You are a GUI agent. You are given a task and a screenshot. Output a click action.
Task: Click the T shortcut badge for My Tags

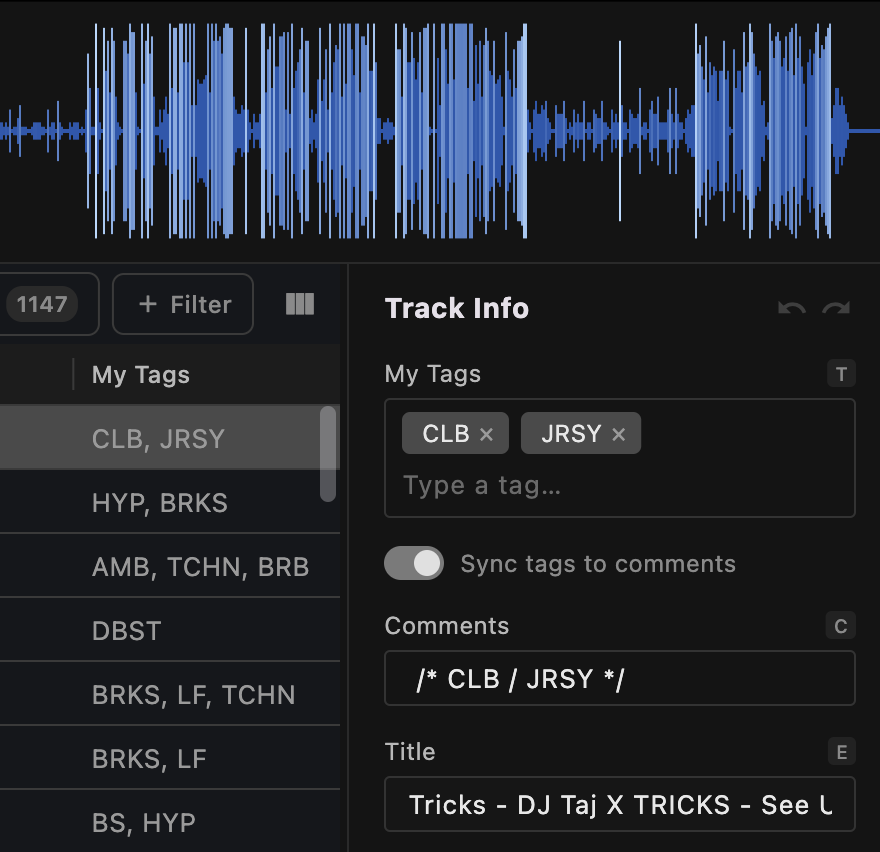841,374
